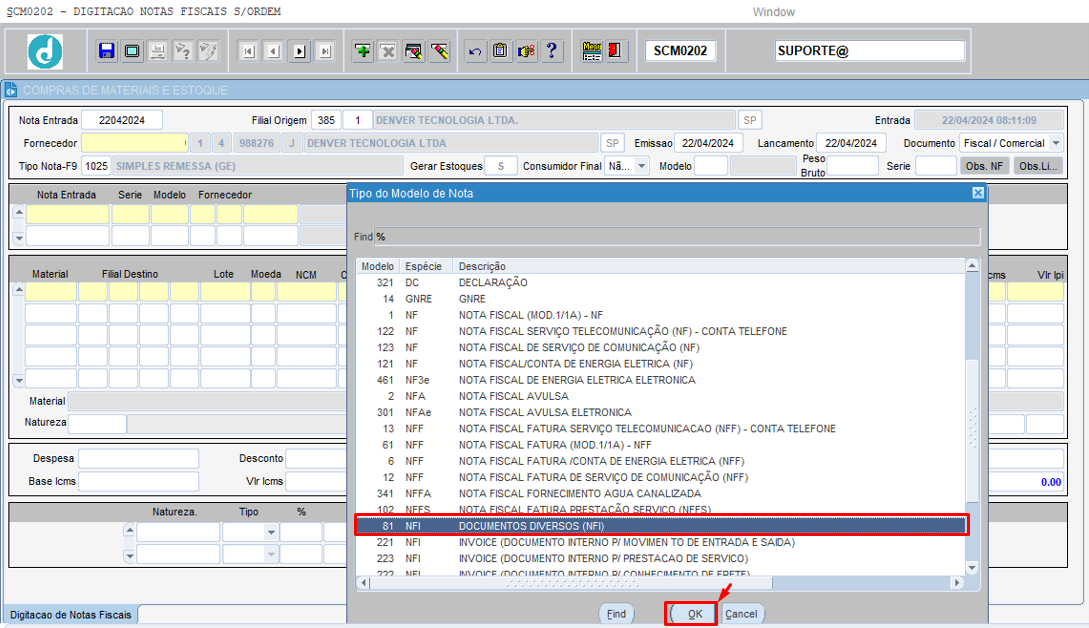Click the Find text field in dialog
The width and height of the screenshot is (1089, 628).
(677, 237)
